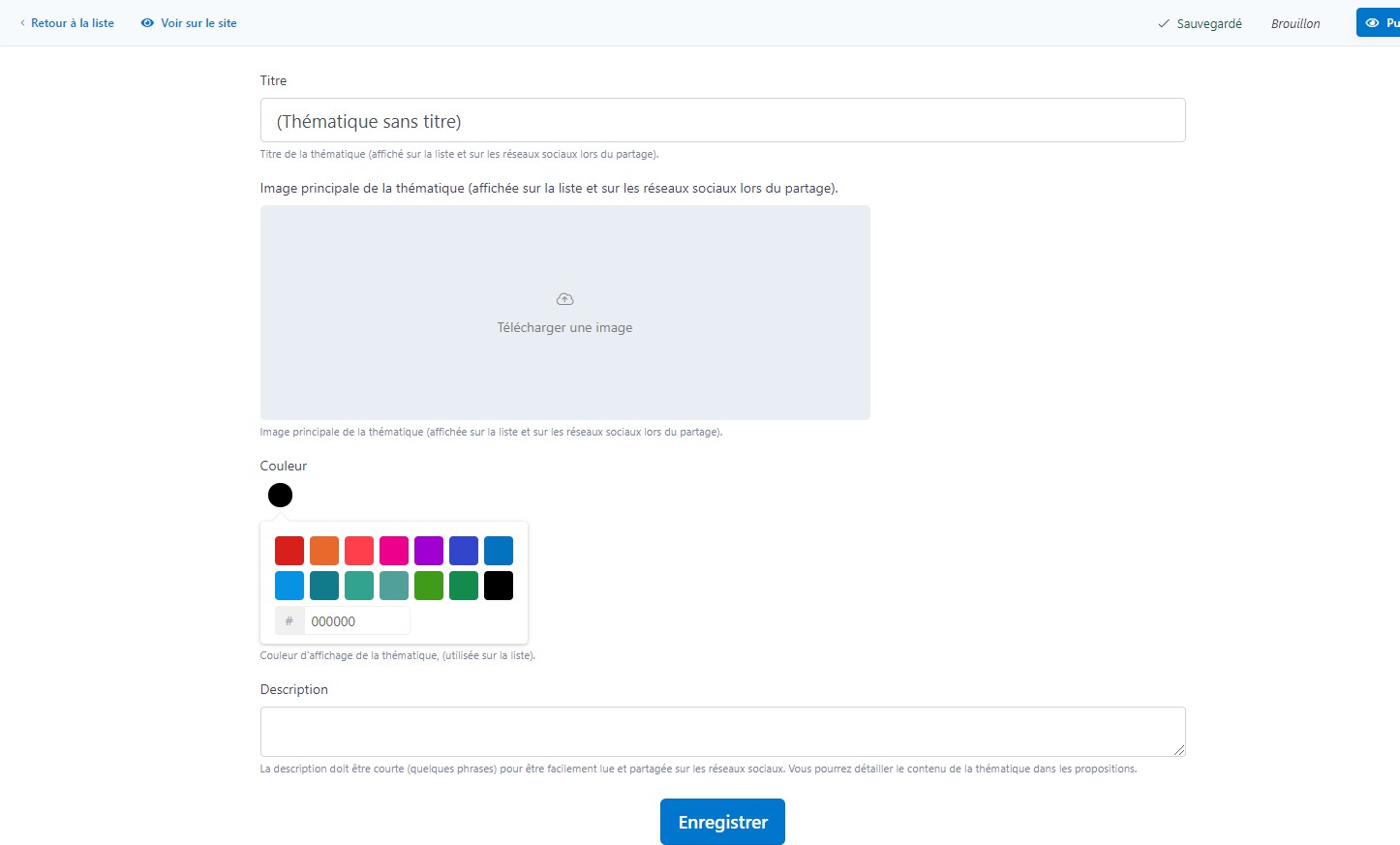Pick the bright green color swatch
Screen dimensions: 1400x845
pyautogui.click(x=429, y=586)
